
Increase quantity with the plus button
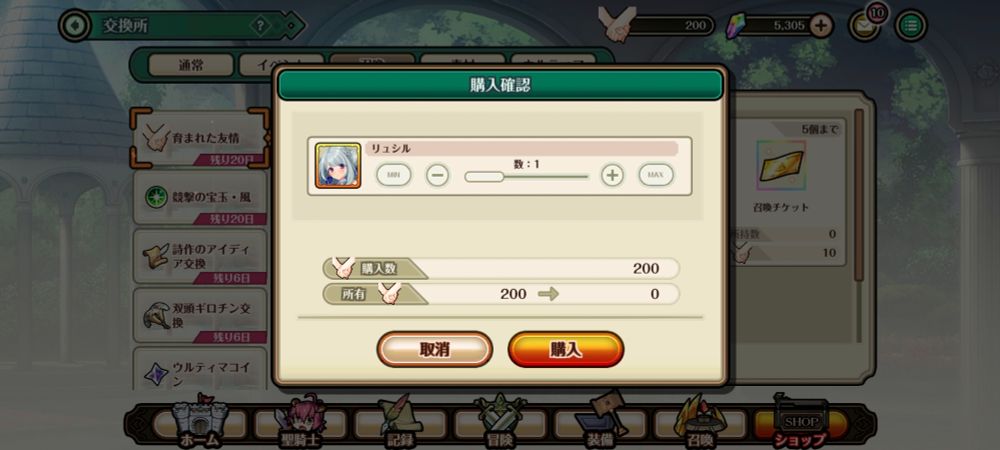click(x=612, y=175)
